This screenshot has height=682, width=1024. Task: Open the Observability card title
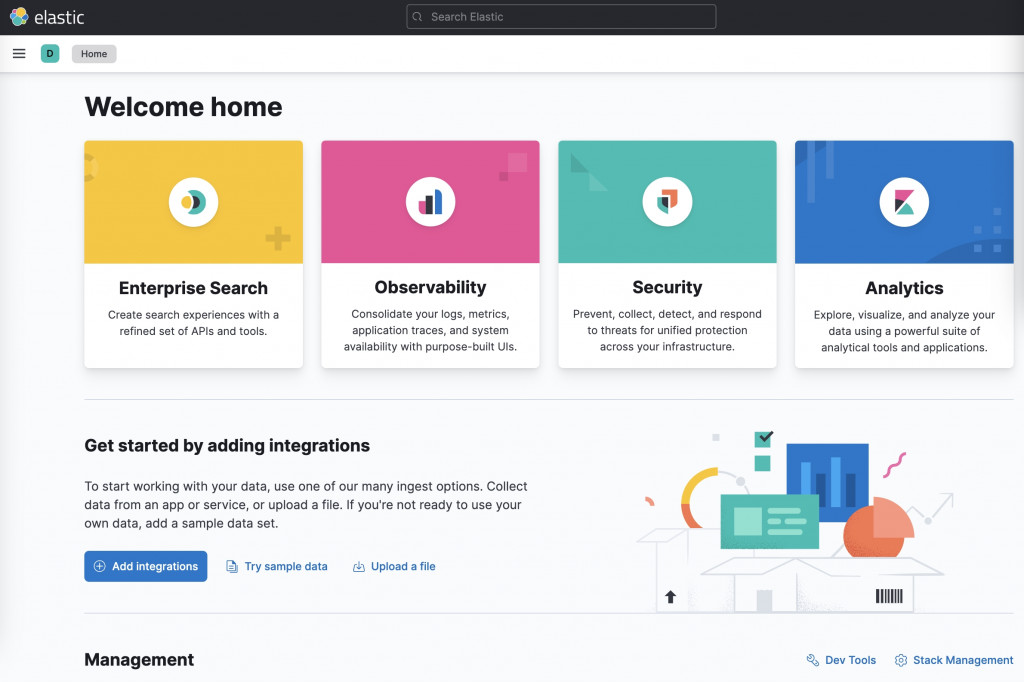(430, 287)
